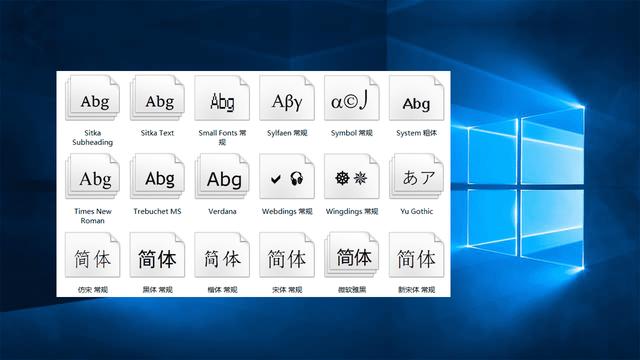Open the Sitka Subheading font icon
640x360 pixels.
pos(93,98)
